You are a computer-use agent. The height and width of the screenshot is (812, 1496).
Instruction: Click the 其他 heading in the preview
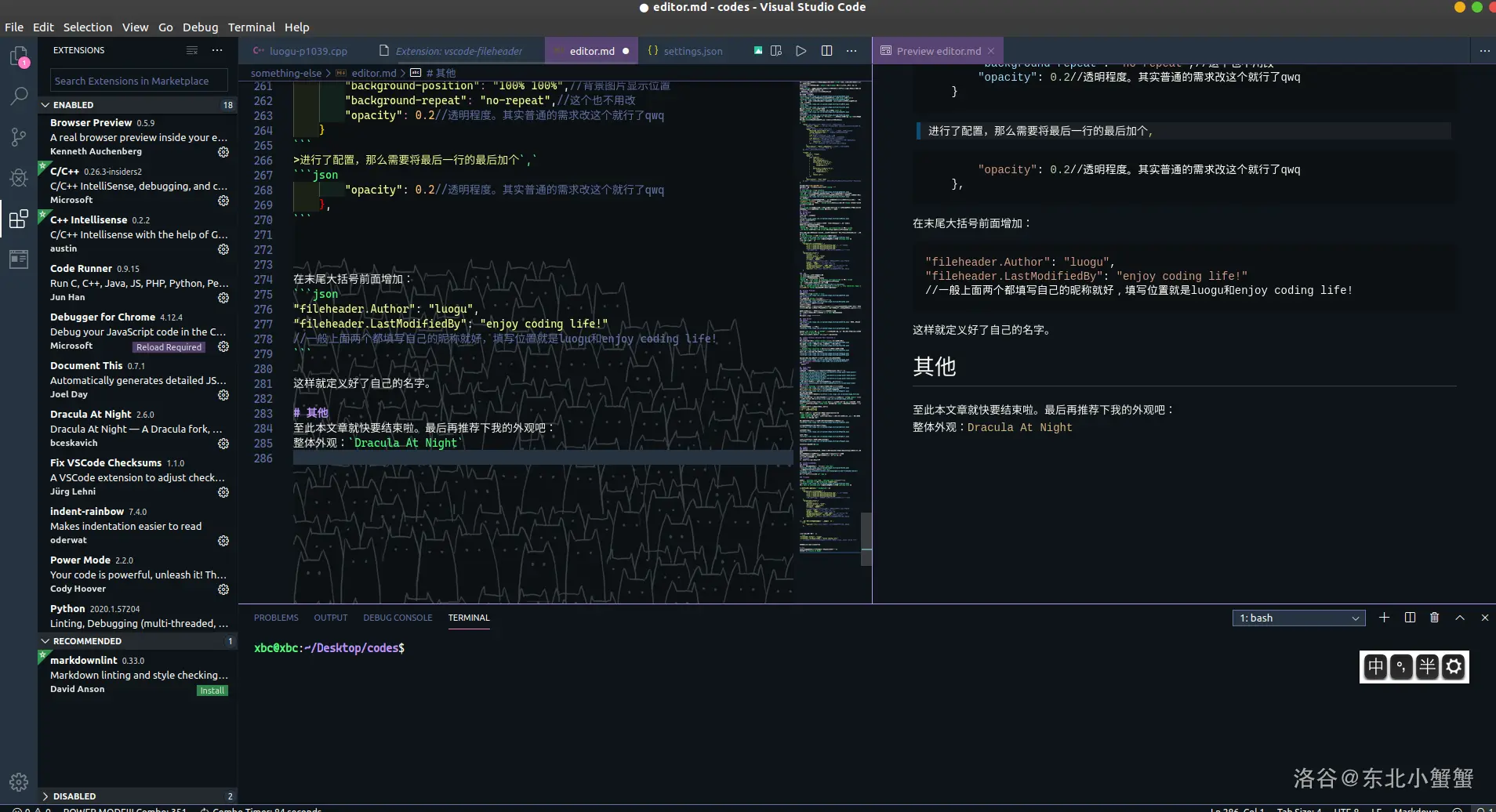(x=934, y=366)
